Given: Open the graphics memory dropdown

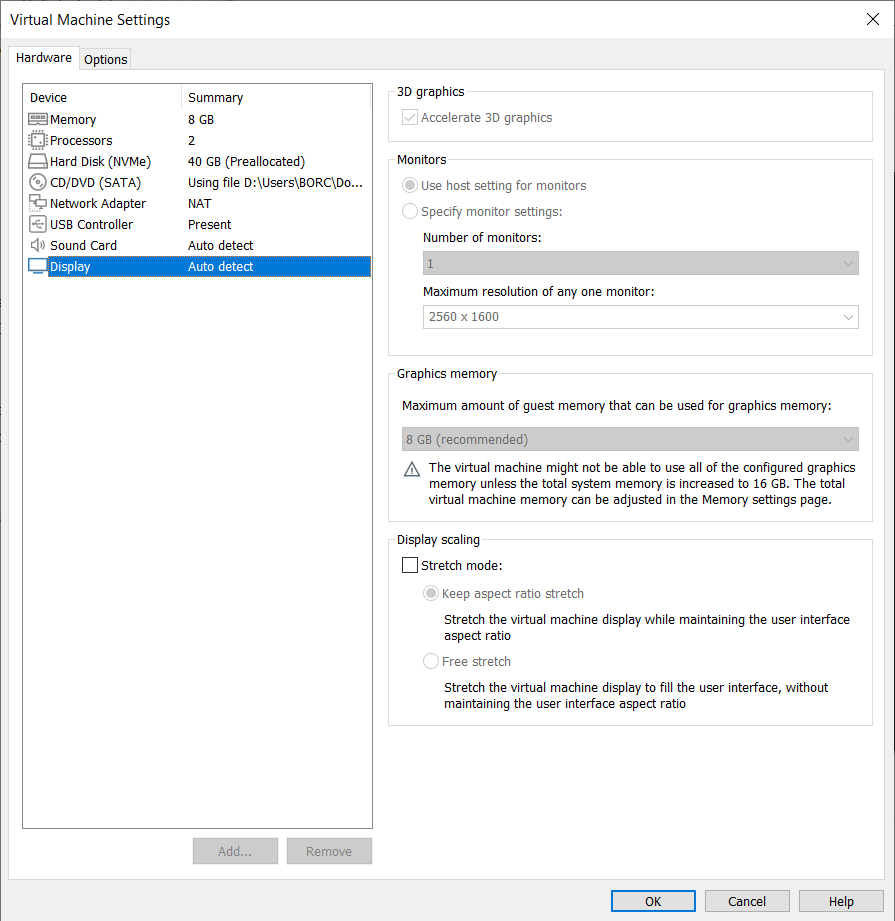Looking at the screenshot, I should pyautogui.click(x=850, y=439).
